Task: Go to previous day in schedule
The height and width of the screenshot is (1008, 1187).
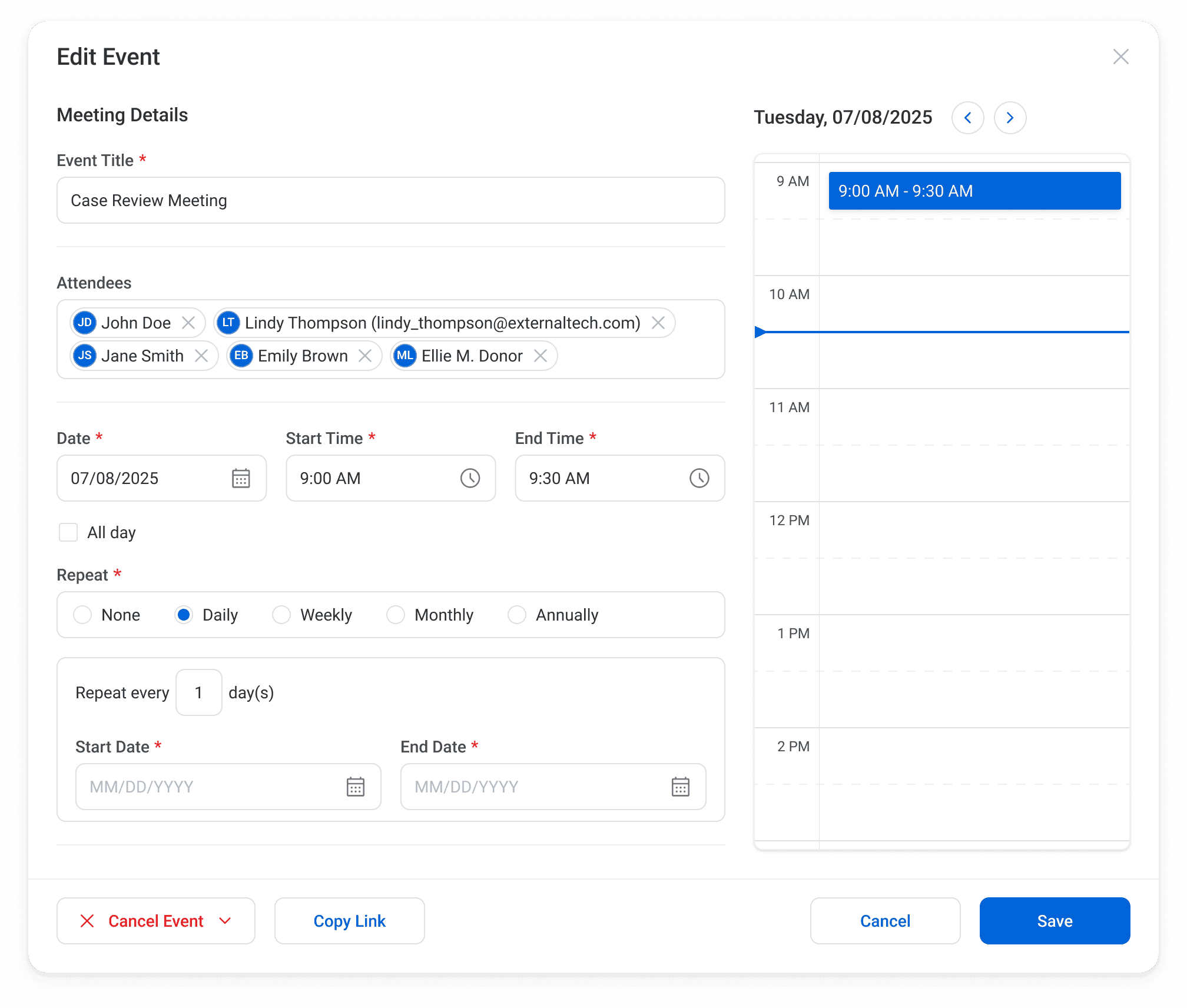Action: coord(967,118)
